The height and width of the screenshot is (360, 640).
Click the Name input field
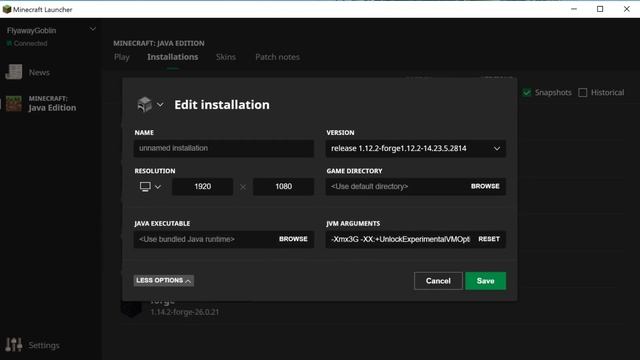tap(224, 149)
